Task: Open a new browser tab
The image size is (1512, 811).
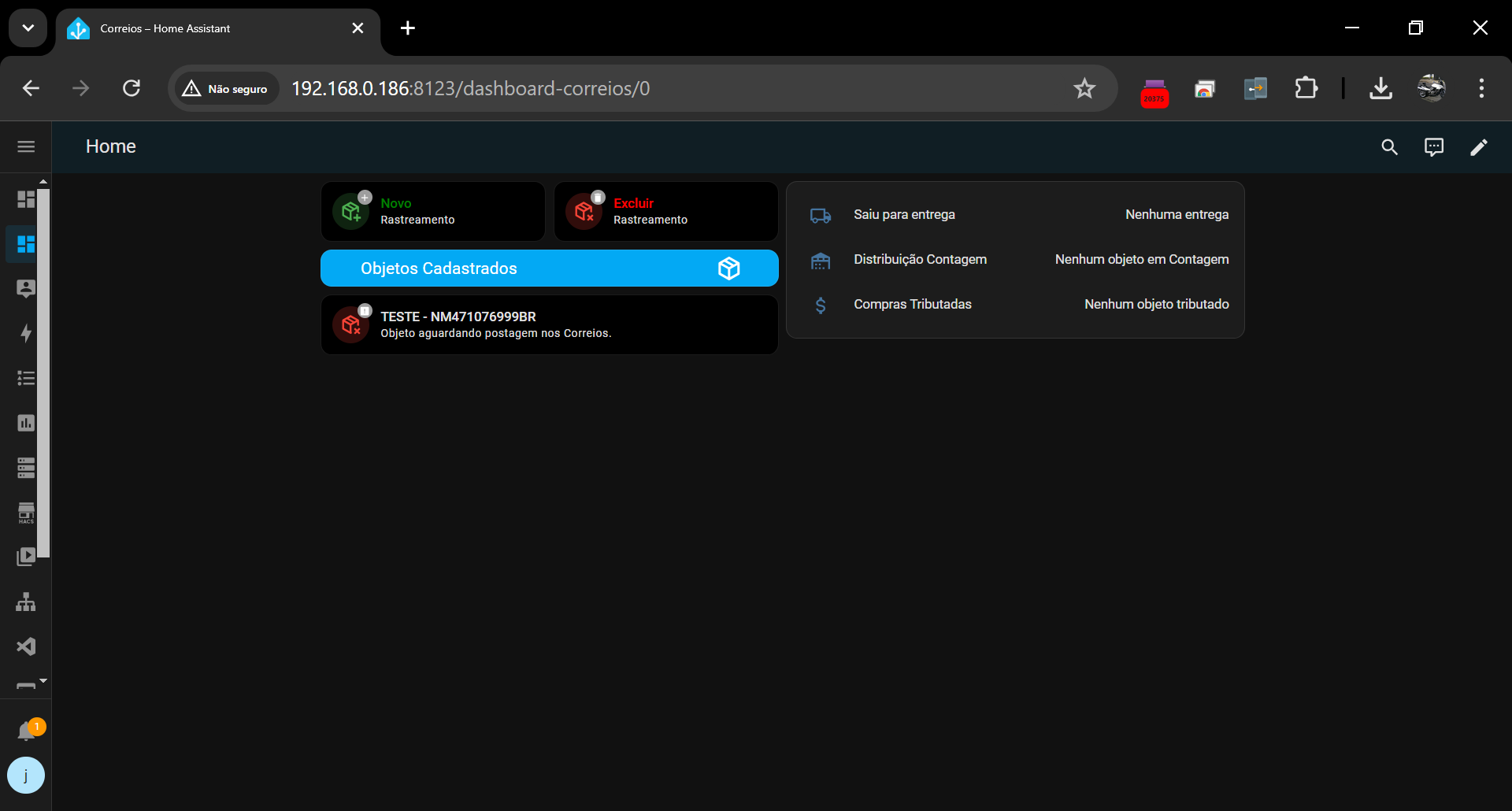Action: pyautogui.click(x=408, y=28)
